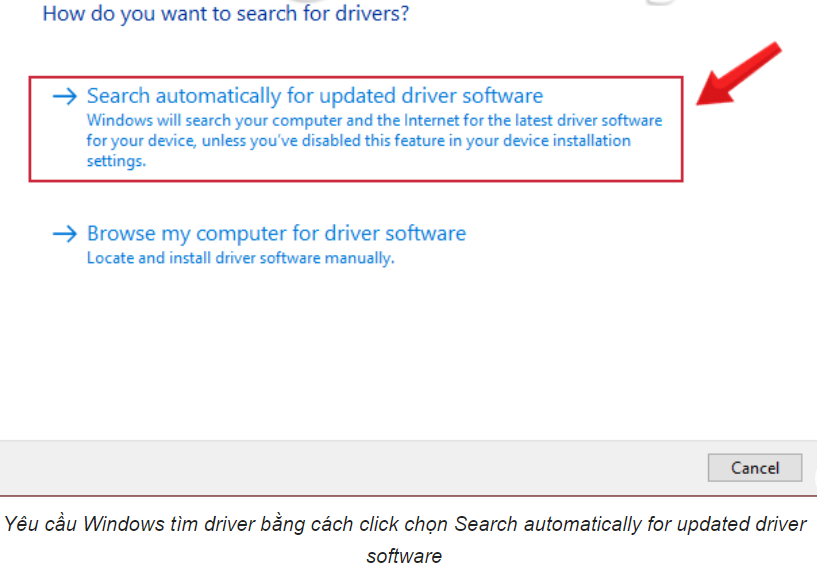817x572 pixels.
Task: Click the Locate and install driver software manually text
Action: click(240, 258)
